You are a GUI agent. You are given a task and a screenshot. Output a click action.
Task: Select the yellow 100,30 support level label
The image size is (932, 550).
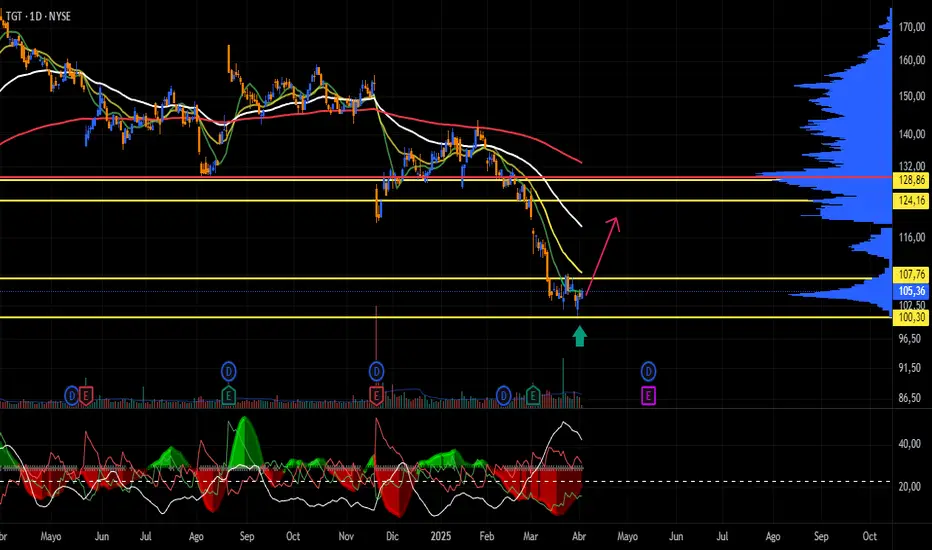click(x=909, y=317)
